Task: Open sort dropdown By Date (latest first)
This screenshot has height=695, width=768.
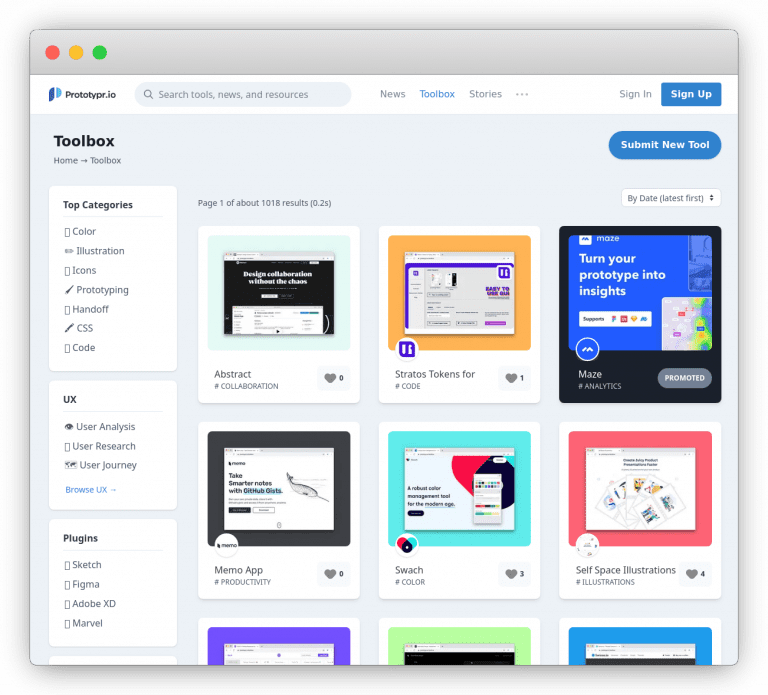Action: tap(671, 198)
